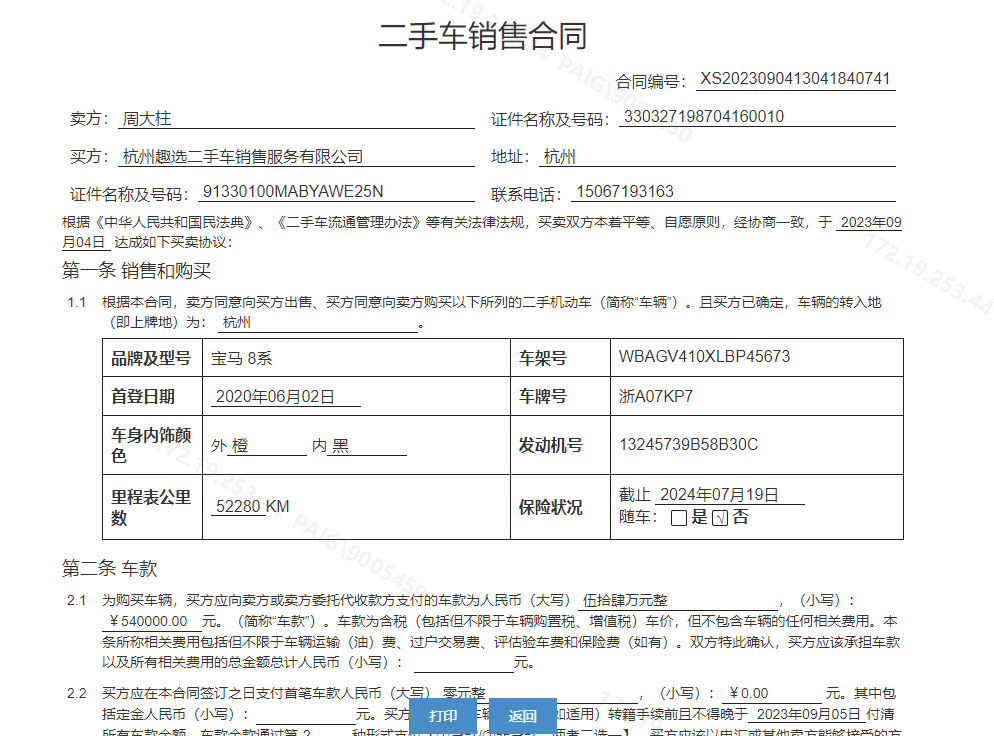Click heading 第一条 销售和购买
994x736 pixels.
(136, 271)
